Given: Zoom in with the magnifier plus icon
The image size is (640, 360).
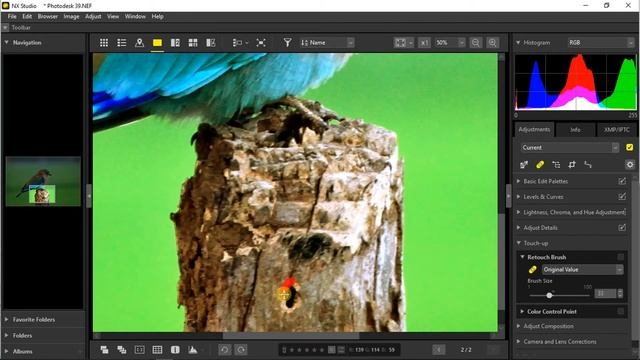Looking at the screenshot, I should pyautogui.click(x=493, y=42).
